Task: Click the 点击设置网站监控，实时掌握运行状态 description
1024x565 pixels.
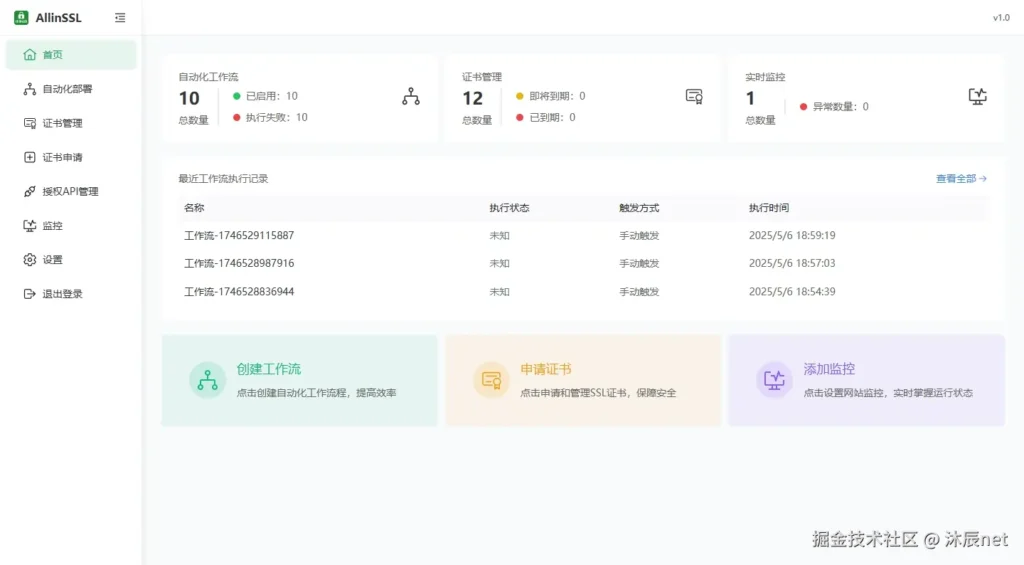Action: (888, 393)
